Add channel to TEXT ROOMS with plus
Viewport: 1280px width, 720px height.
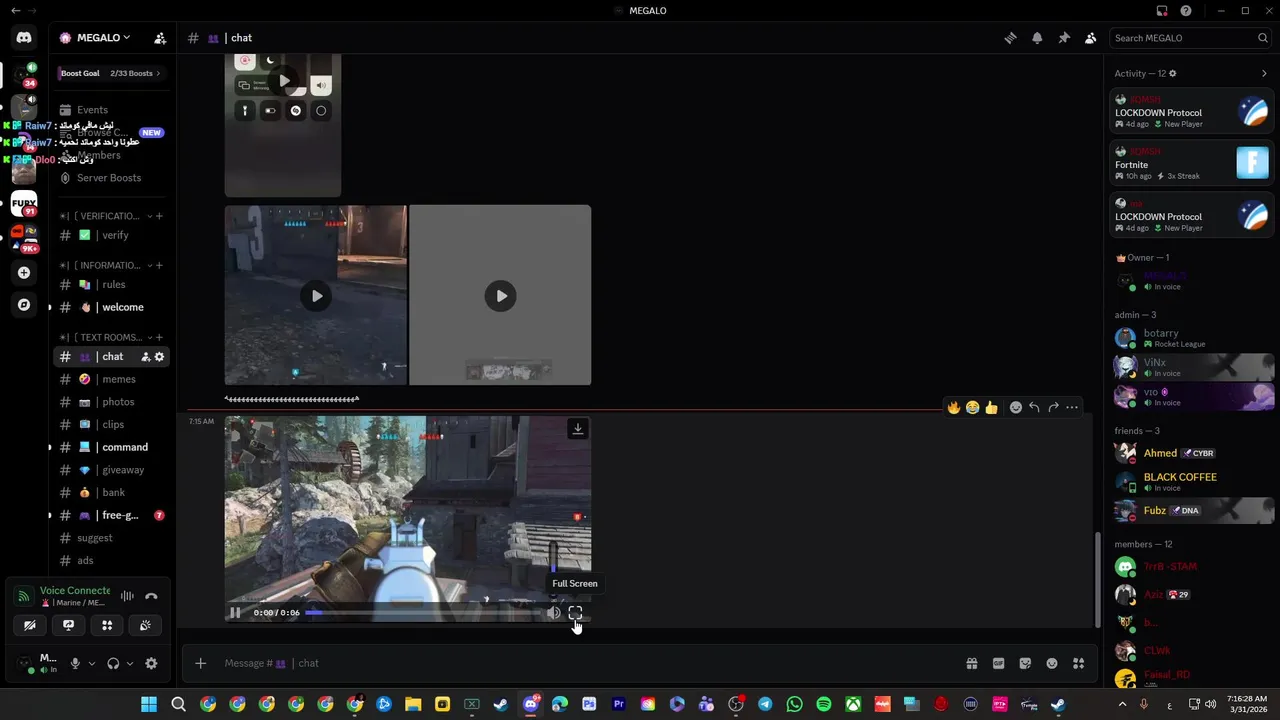(160, 338)
